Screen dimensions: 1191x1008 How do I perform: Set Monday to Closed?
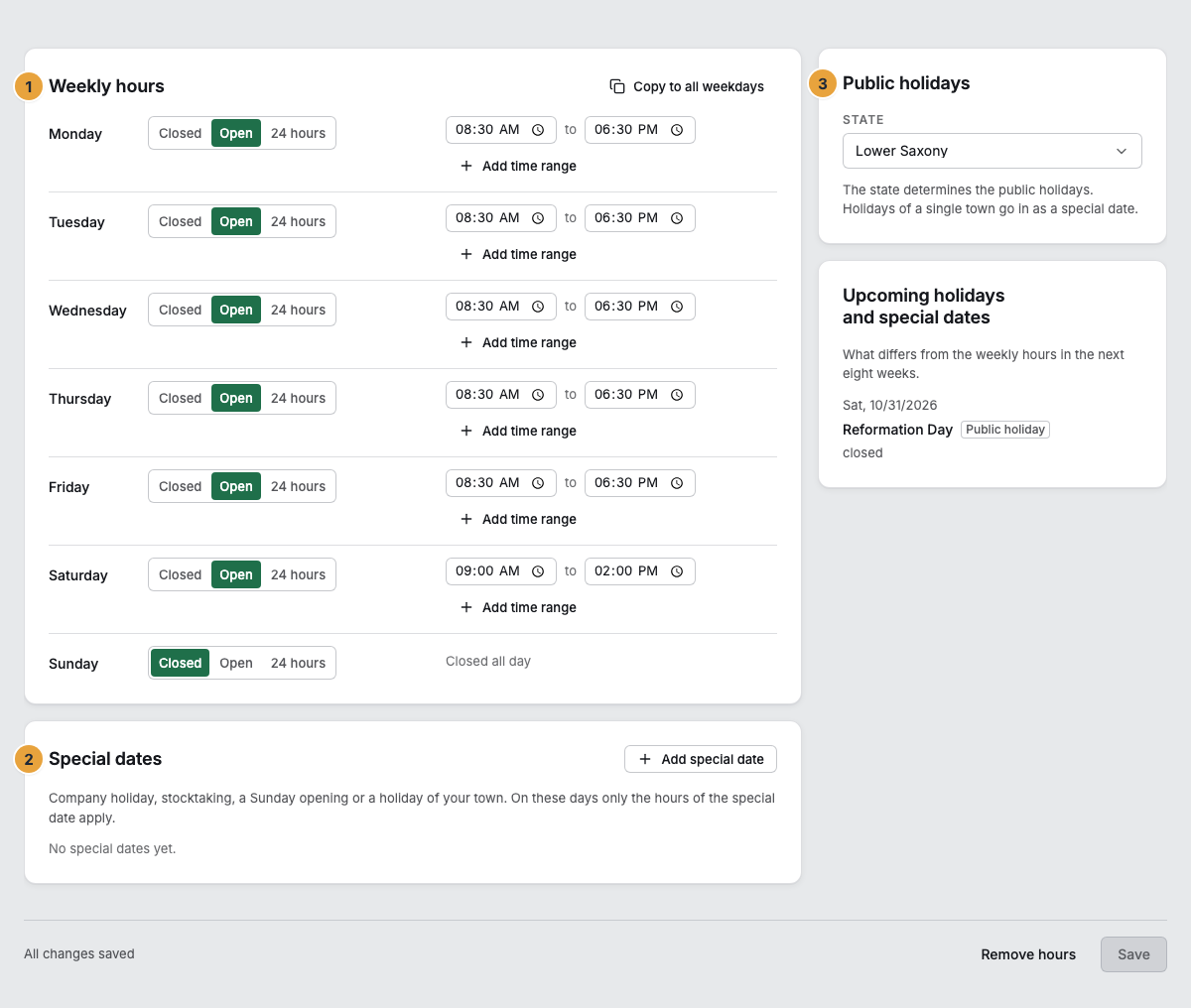click(x=180, y=133)
